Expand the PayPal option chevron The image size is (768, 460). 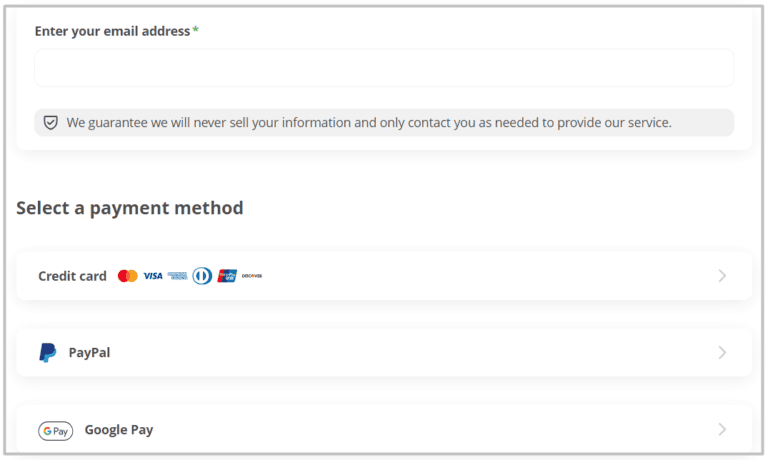tap(722, 353)
